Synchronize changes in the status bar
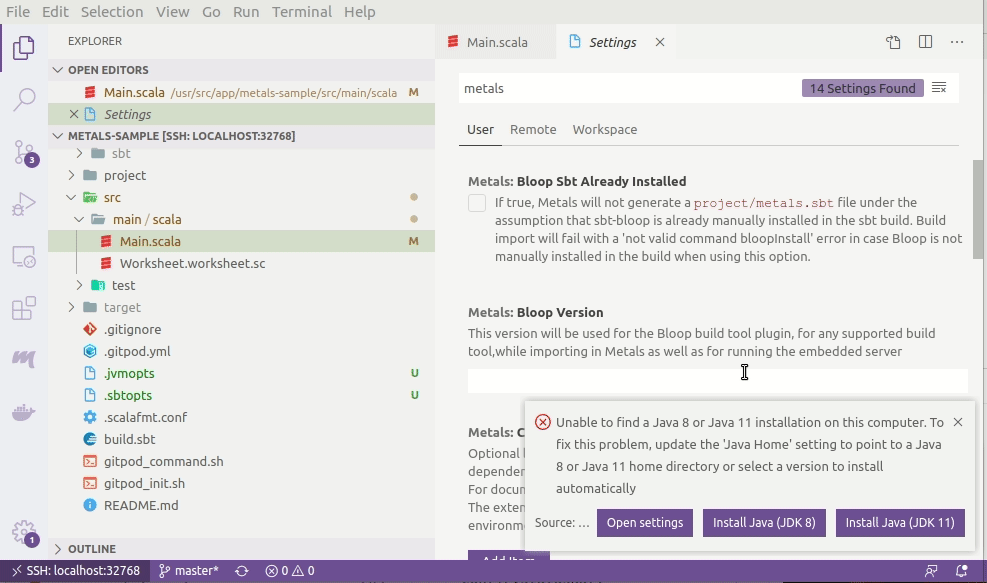 (x=242, y=571)
